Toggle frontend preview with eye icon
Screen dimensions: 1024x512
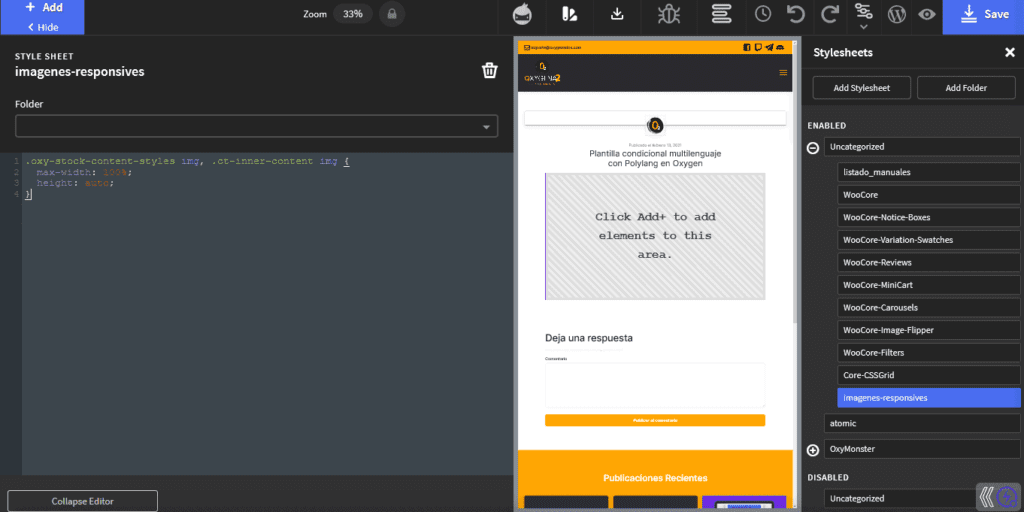coord(927,14)
